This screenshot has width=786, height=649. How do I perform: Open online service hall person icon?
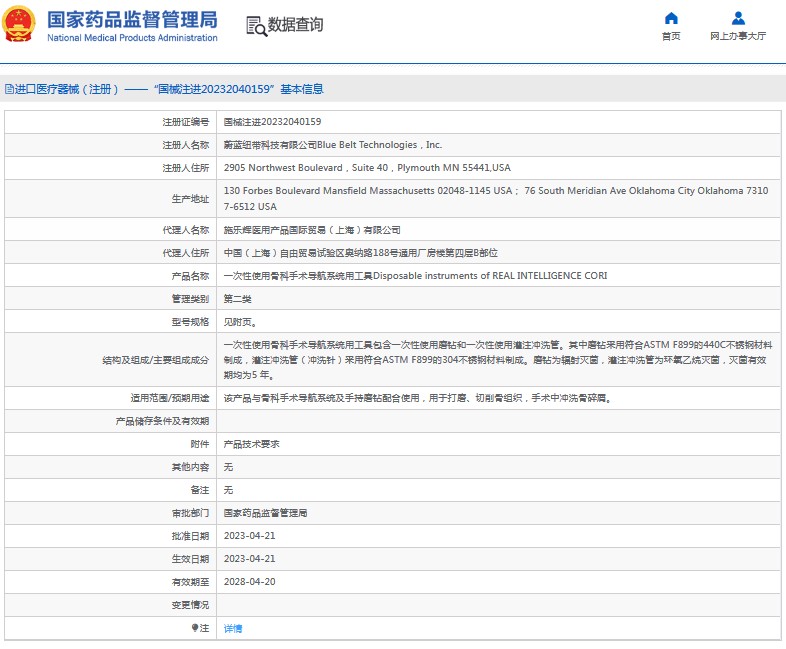tap(738, 19)
